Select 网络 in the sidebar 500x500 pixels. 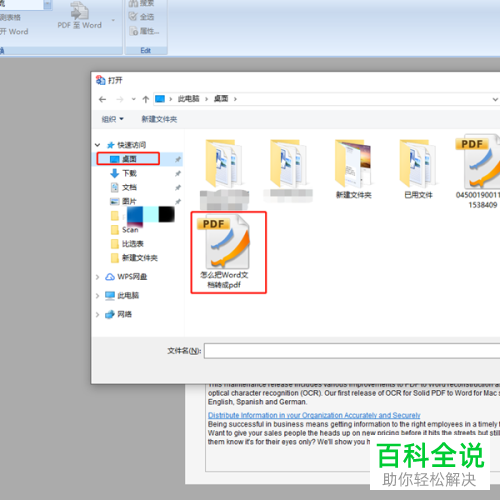(118, 314)
